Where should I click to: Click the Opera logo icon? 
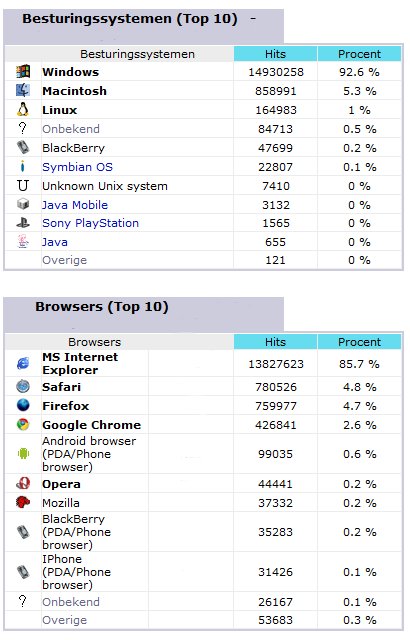(23, 483)
